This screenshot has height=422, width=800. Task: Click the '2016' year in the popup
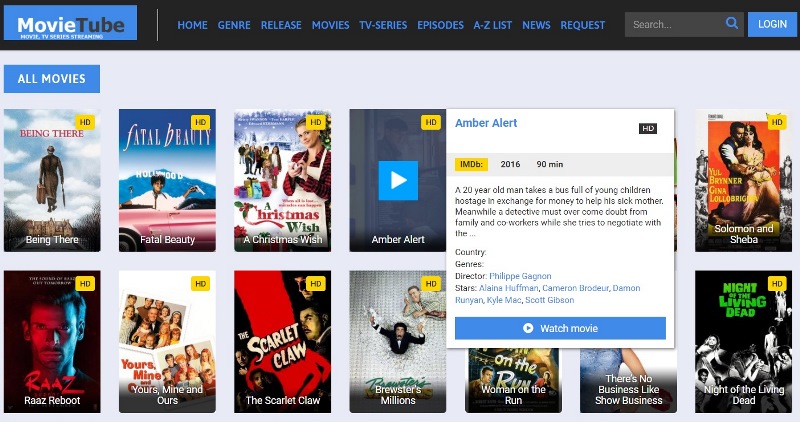point(510,164)
